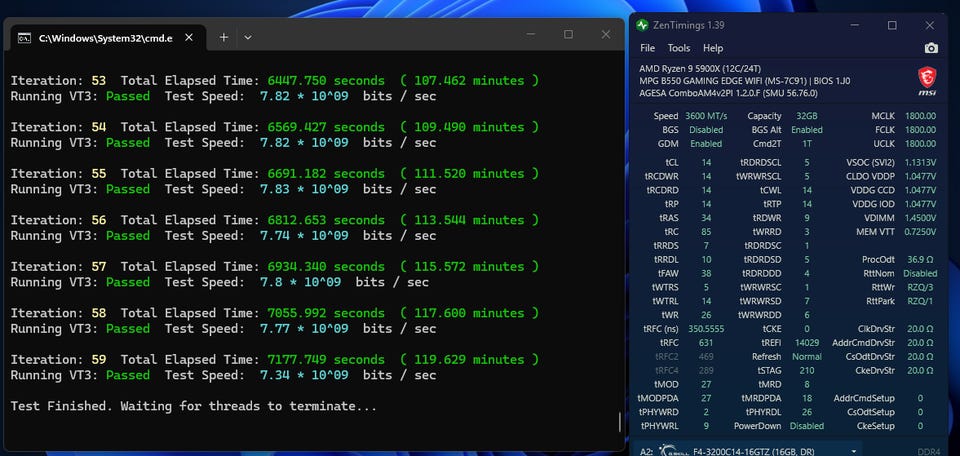Open a new terminal tab

click(x=223, y=37)
